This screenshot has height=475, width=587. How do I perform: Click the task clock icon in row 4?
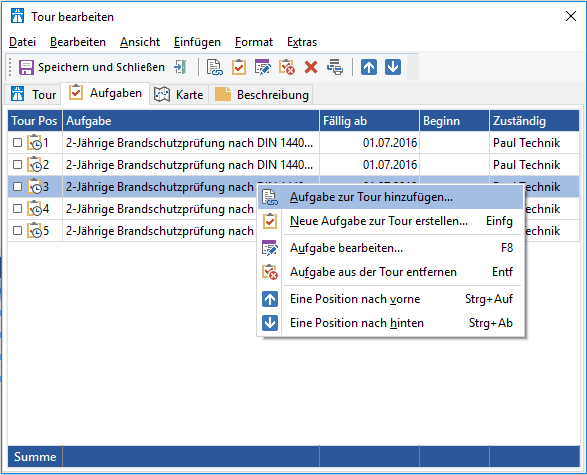click(34, 208)
